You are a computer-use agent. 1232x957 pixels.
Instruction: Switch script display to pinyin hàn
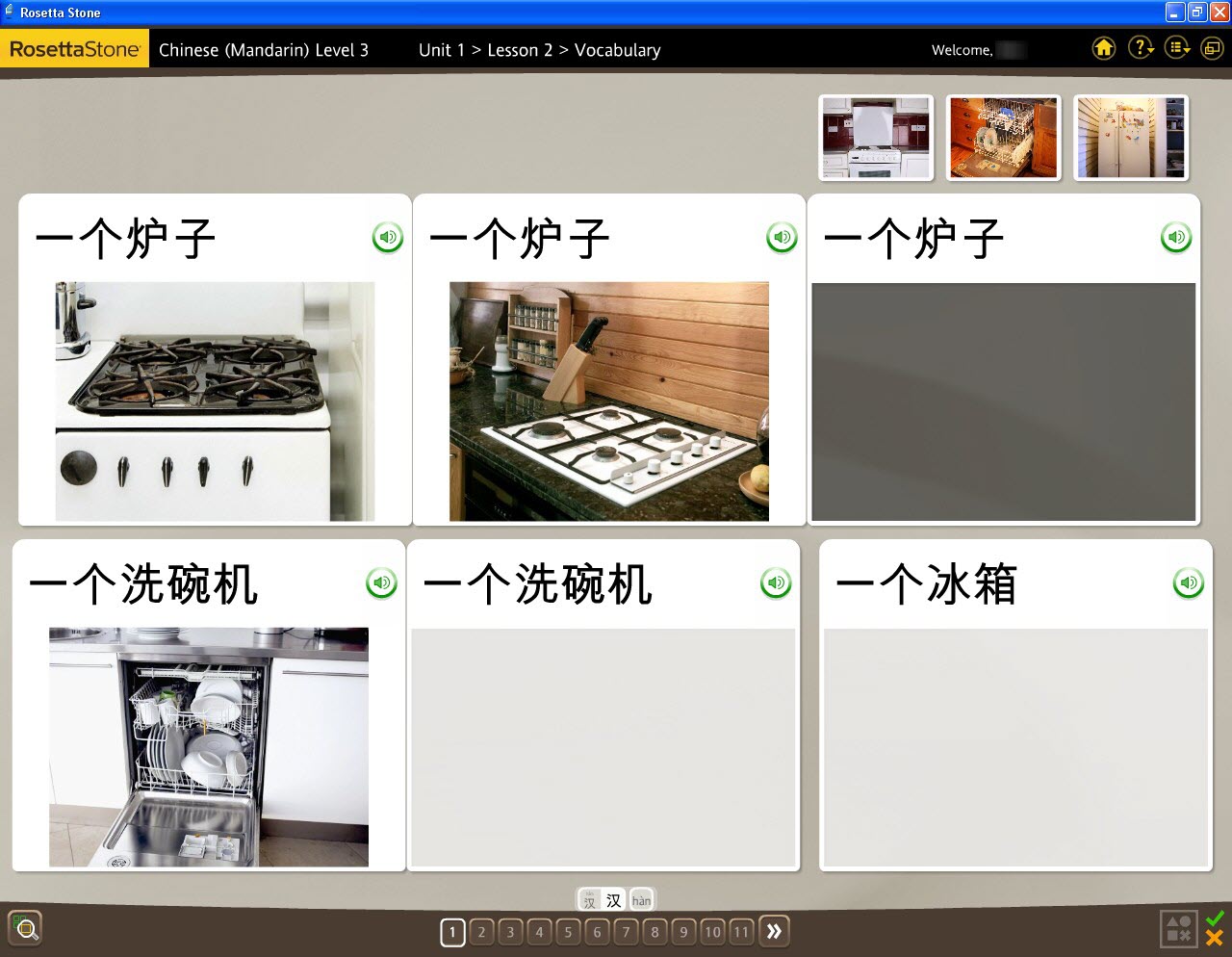pyautogui.click(x=641, y=900)
